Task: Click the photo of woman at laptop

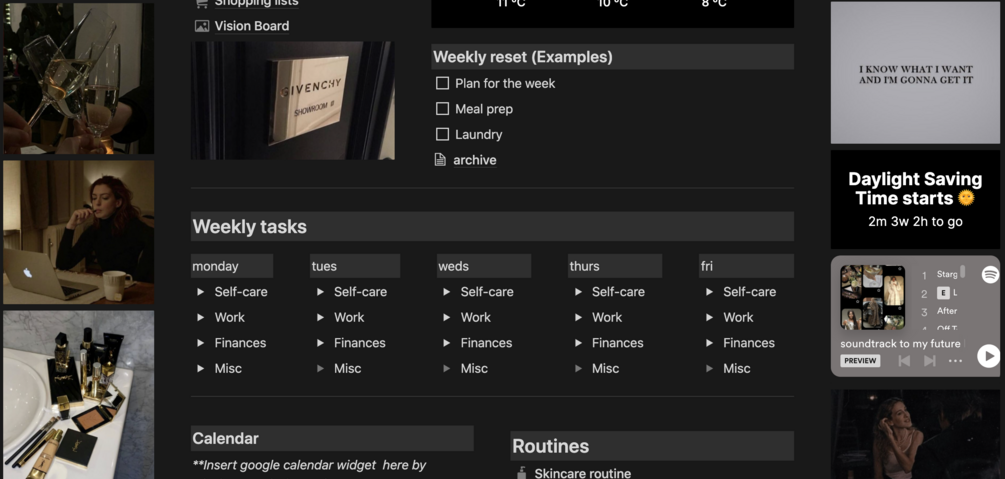Action: point(78,232)
